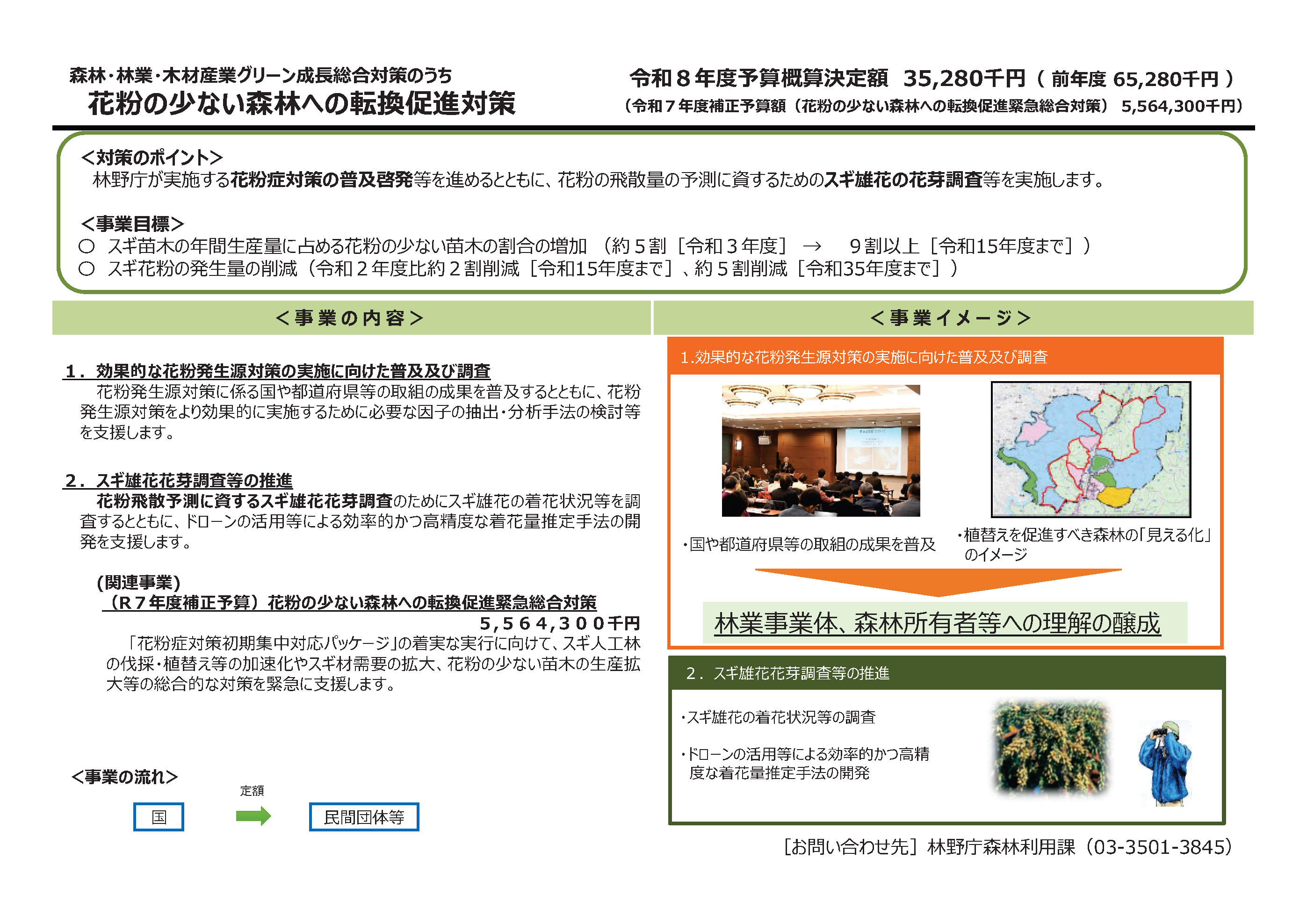1307x924 pixels.
Task: Click the 民間団体等 box
Action: (x=364, y=816)
